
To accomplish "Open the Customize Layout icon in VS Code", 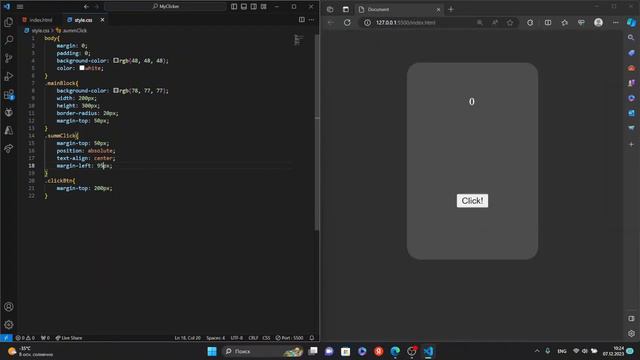I will (264, 7).
